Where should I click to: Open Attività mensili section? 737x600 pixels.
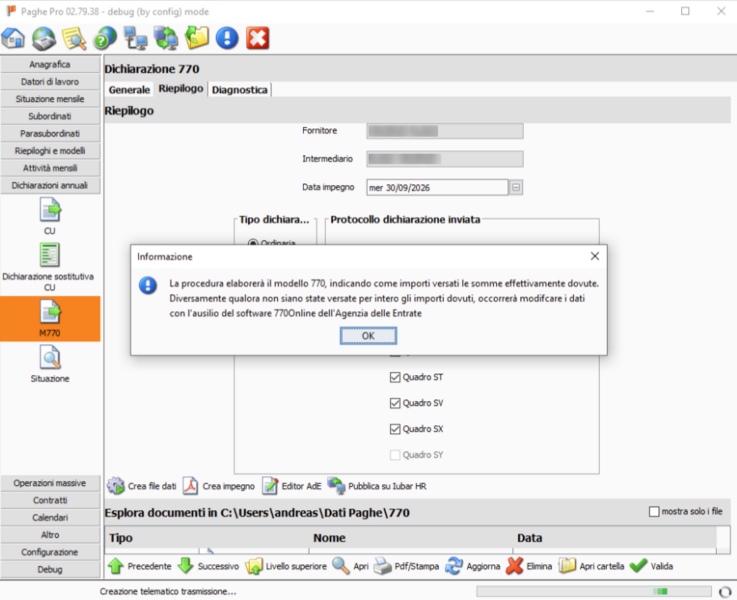click(x=50, y=168)
